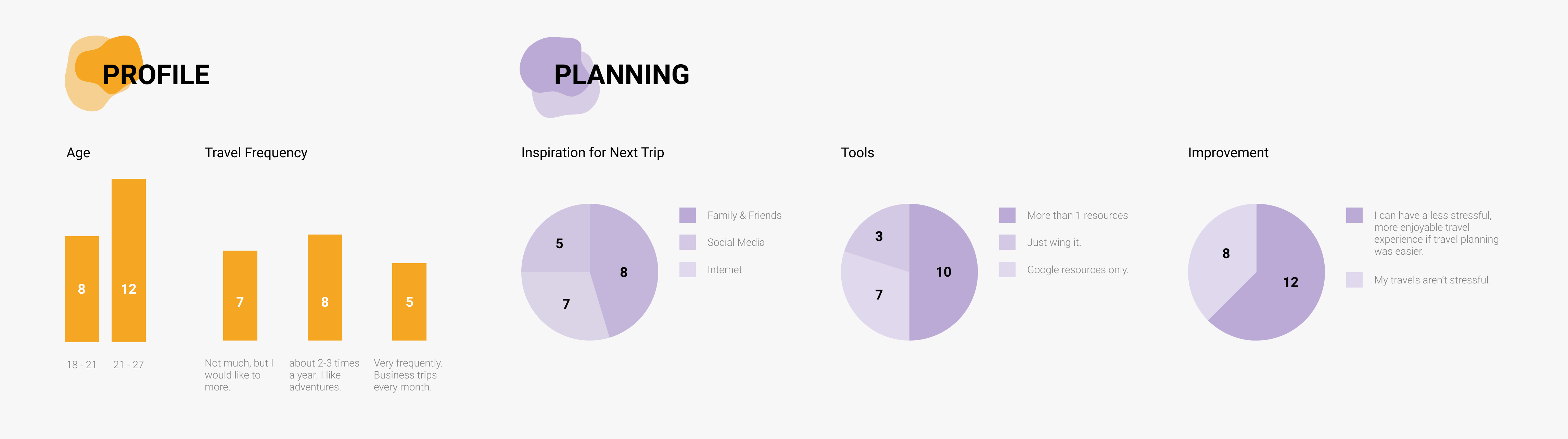Click the More than 1 resources swatch
The height and width of the screenshot is (439, 1568).
pos(1007,215)
